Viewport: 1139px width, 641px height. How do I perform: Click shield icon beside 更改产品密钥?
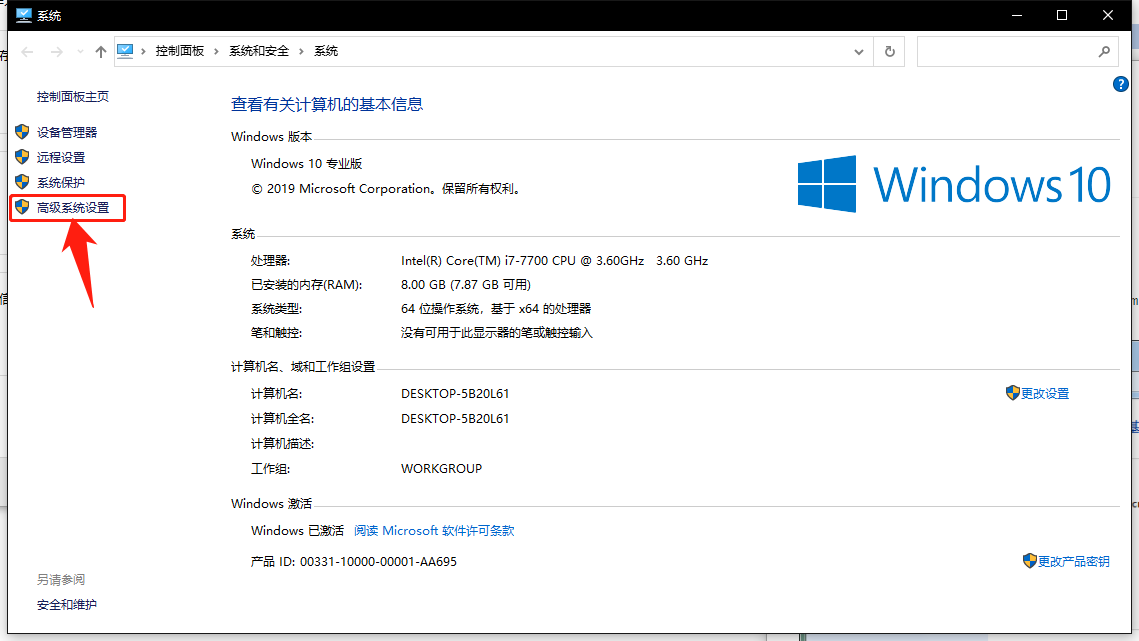(x=1029, y=561)
